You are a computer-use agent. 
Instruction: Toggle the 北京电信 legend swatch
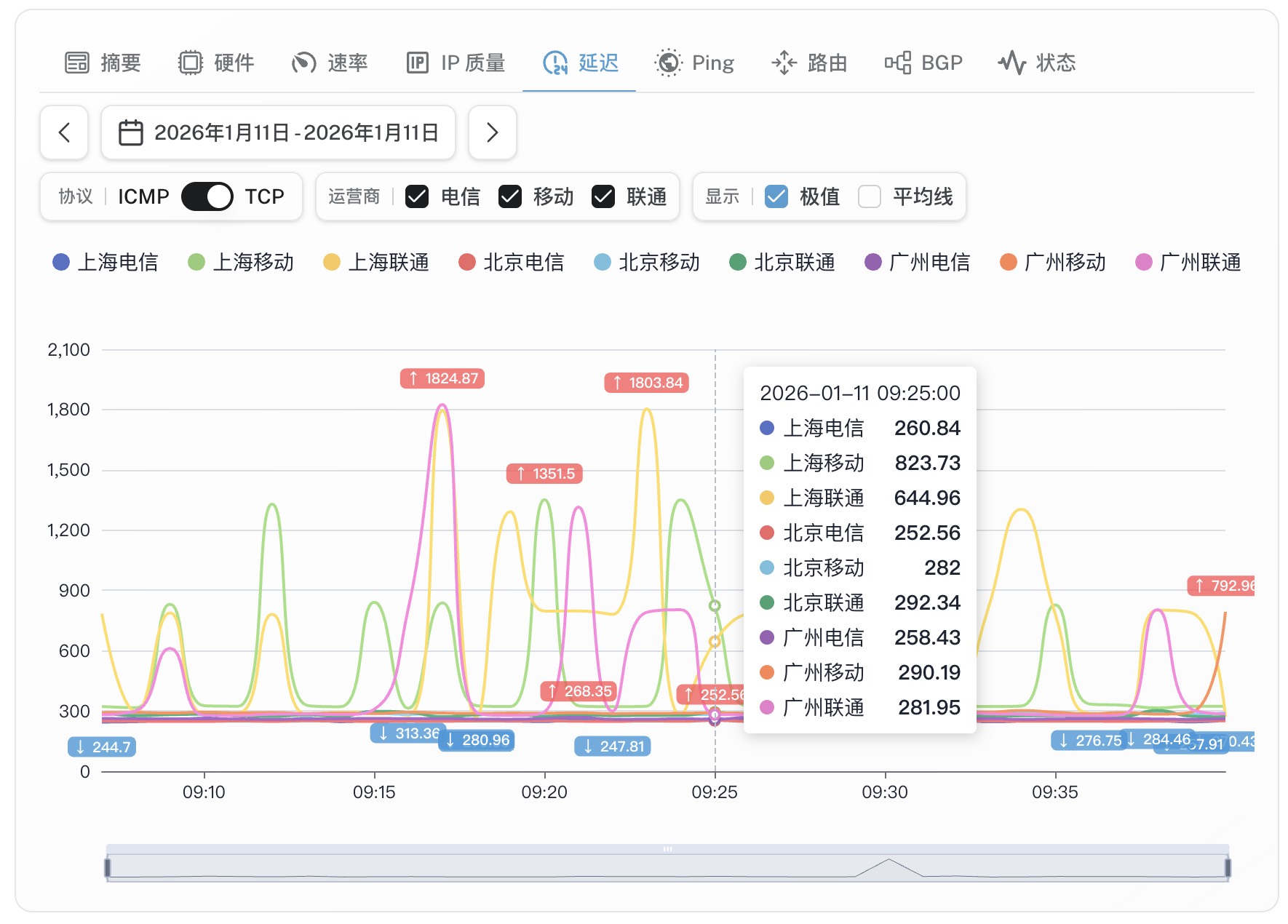467,262
